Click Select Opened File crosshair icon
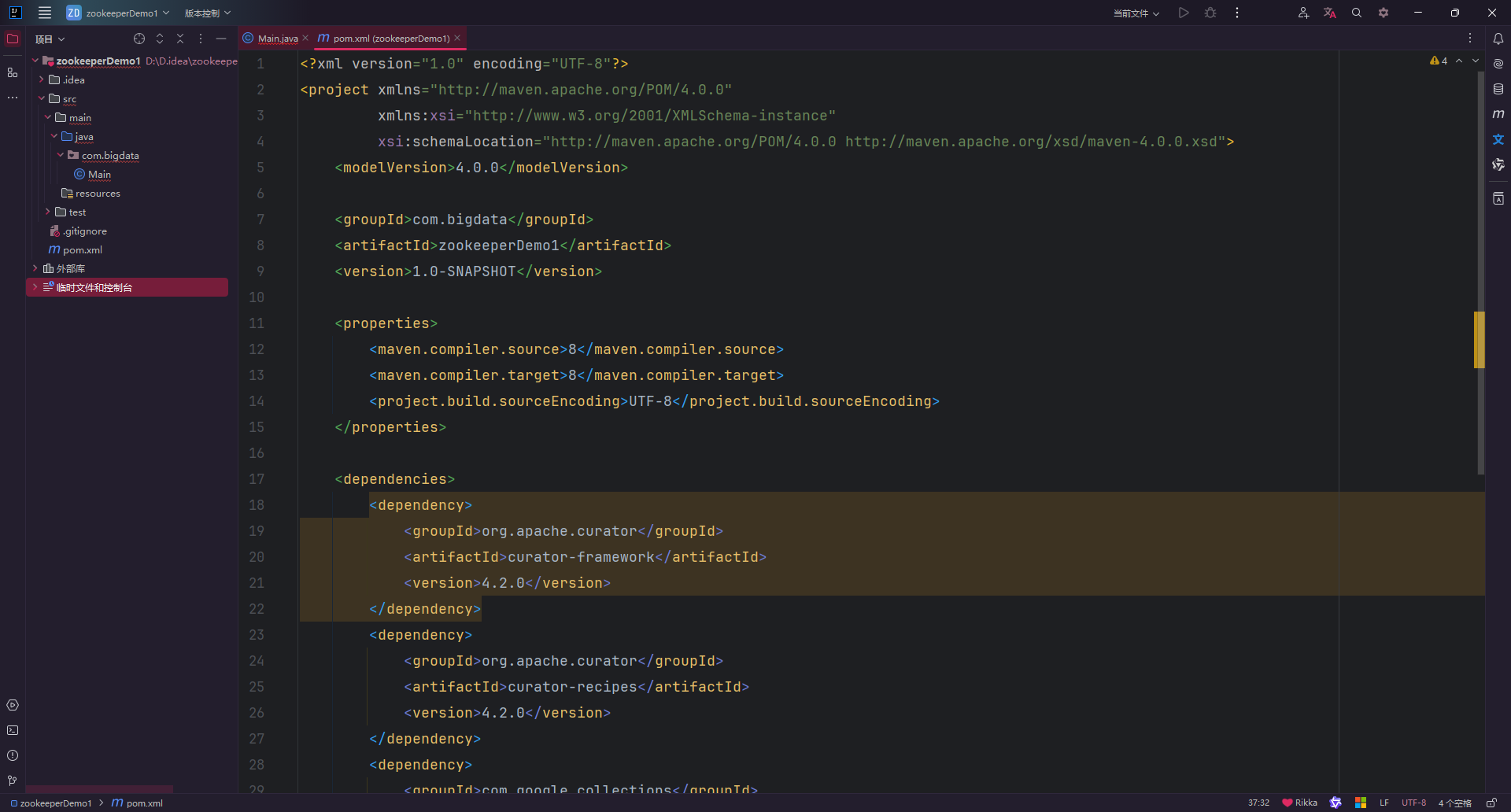Screen dimensions: 1511x812 pyautogui.click(x=139, y=39)
